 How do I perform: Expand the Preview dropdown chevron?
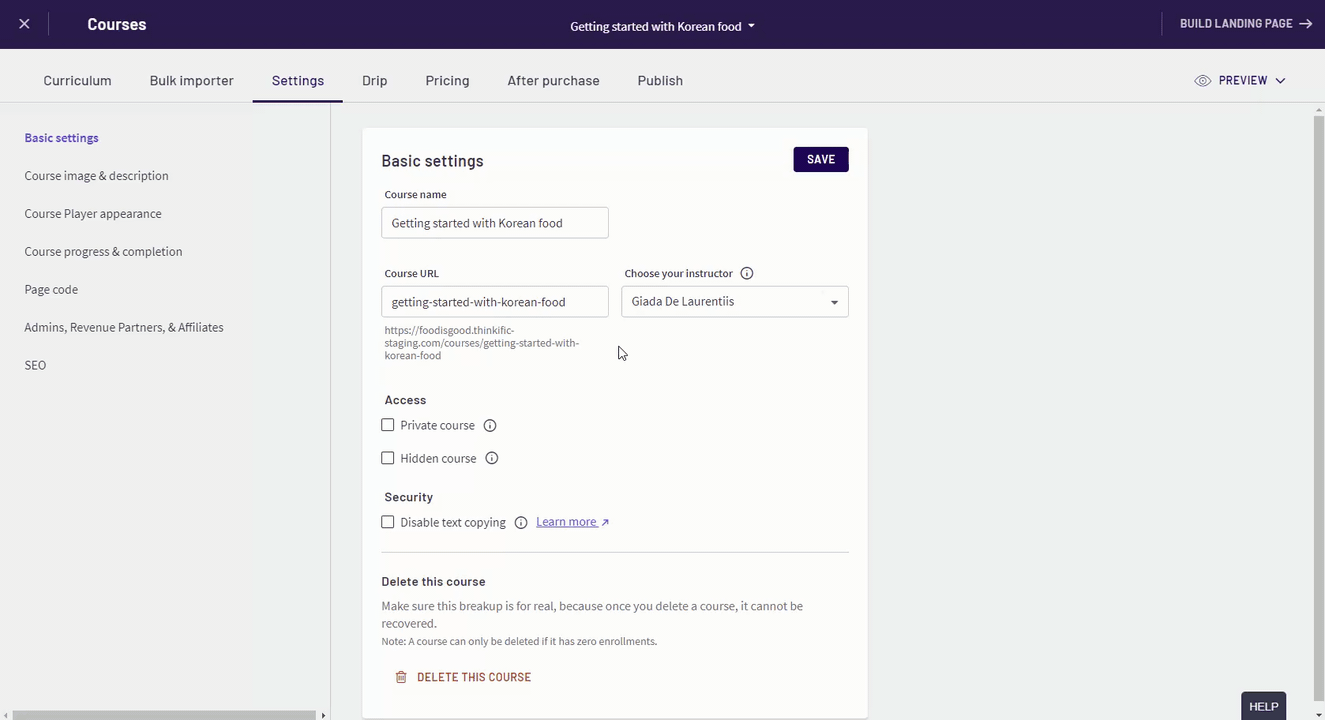point(1280,81)
